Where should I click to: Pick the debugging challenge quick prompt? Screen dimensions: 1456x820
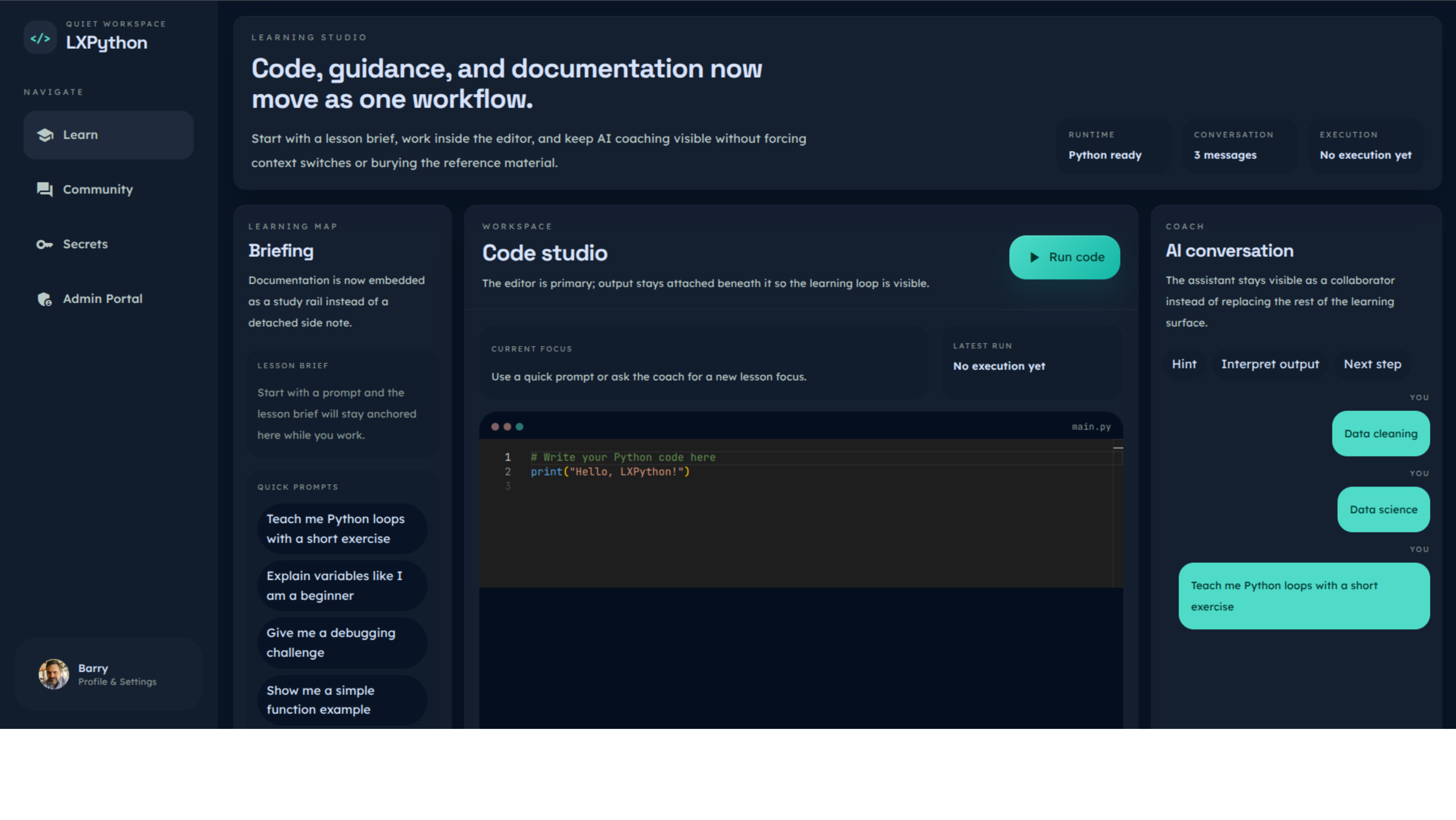[x=342, y=643]
